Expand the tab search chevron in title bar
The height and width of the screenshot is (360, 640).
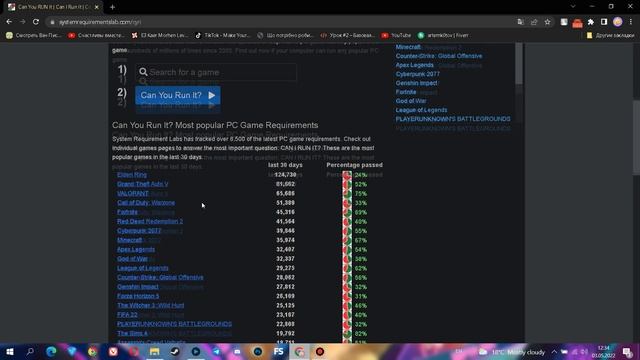coord(573,7)
